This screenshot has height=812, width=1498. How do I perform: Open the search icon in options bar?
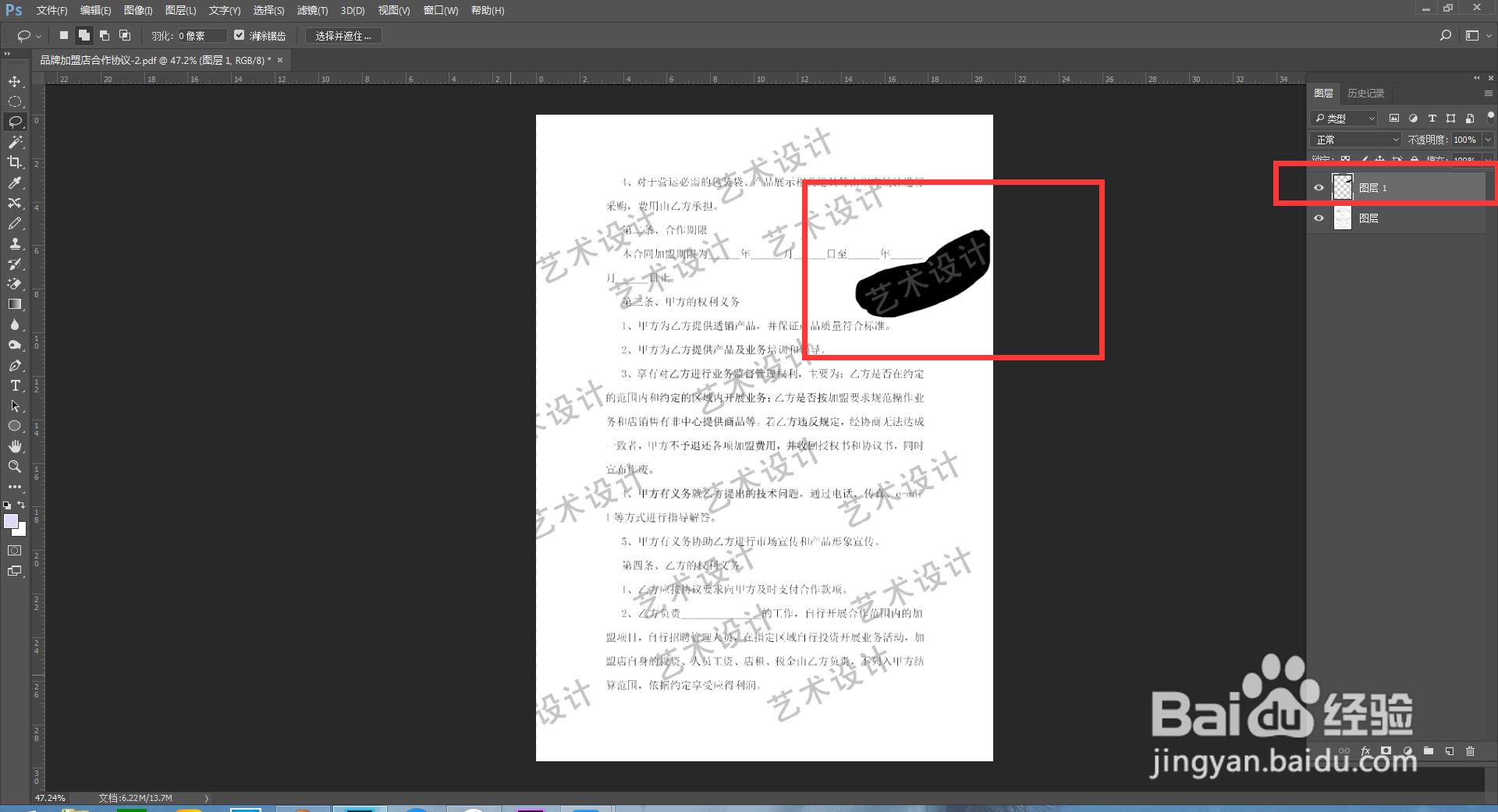coord(1446,35)
